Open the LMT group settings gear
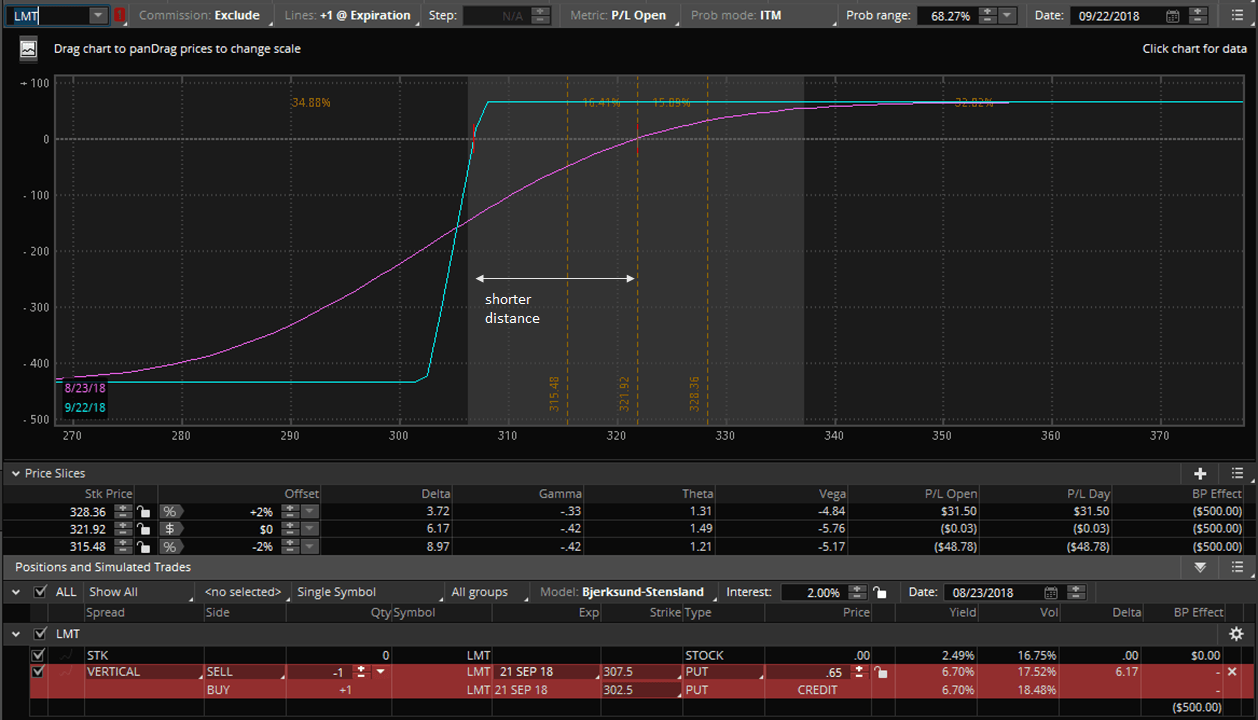 pyautogui.click(x=1236, y=634)
